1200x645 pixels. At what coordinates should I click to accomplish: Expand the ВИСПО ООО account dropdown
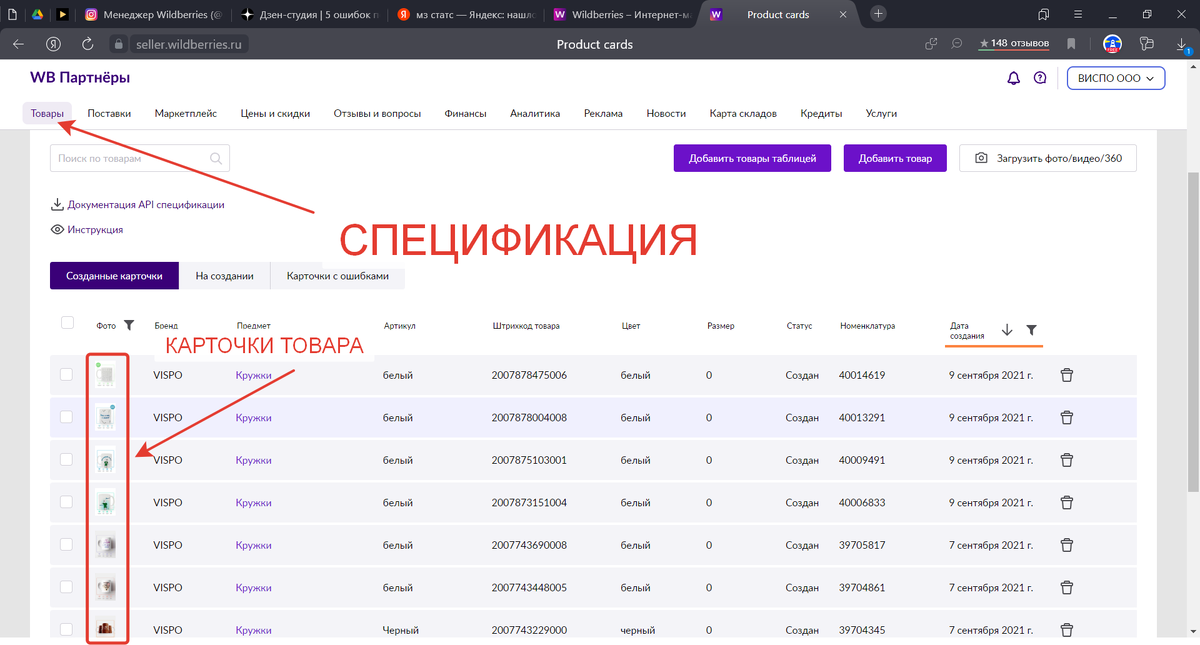click(1116, 78)
